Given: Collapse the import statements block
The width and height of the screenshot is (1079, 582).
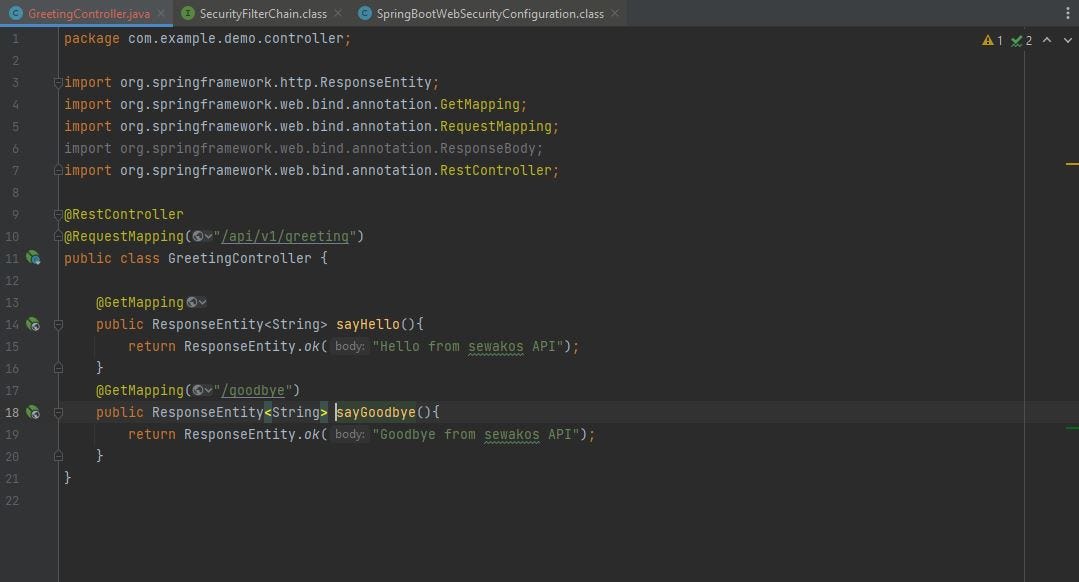Looking at the screenshot, I should 58,82.
